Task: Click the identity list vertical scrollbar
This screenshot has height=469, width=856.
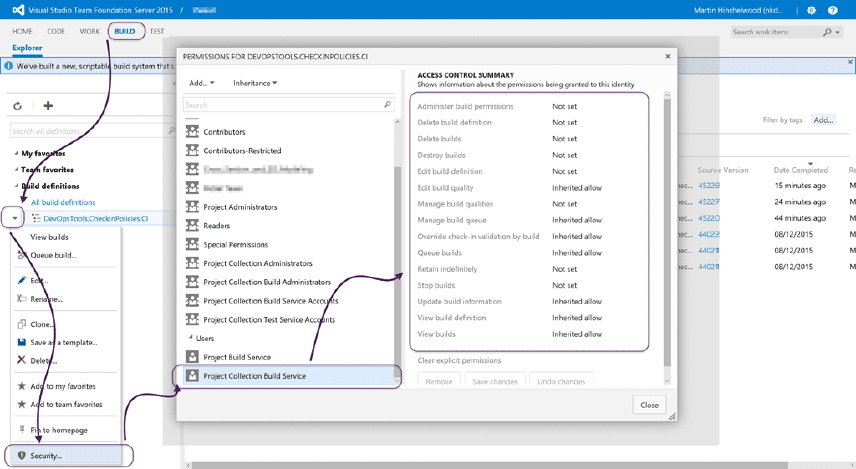Action: click(397, 251)
